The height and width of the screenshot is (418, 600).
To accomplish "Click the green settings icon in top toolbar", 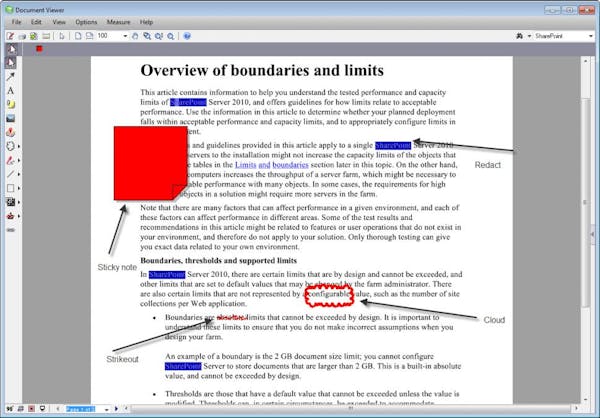I will click(x=34, y=36).
